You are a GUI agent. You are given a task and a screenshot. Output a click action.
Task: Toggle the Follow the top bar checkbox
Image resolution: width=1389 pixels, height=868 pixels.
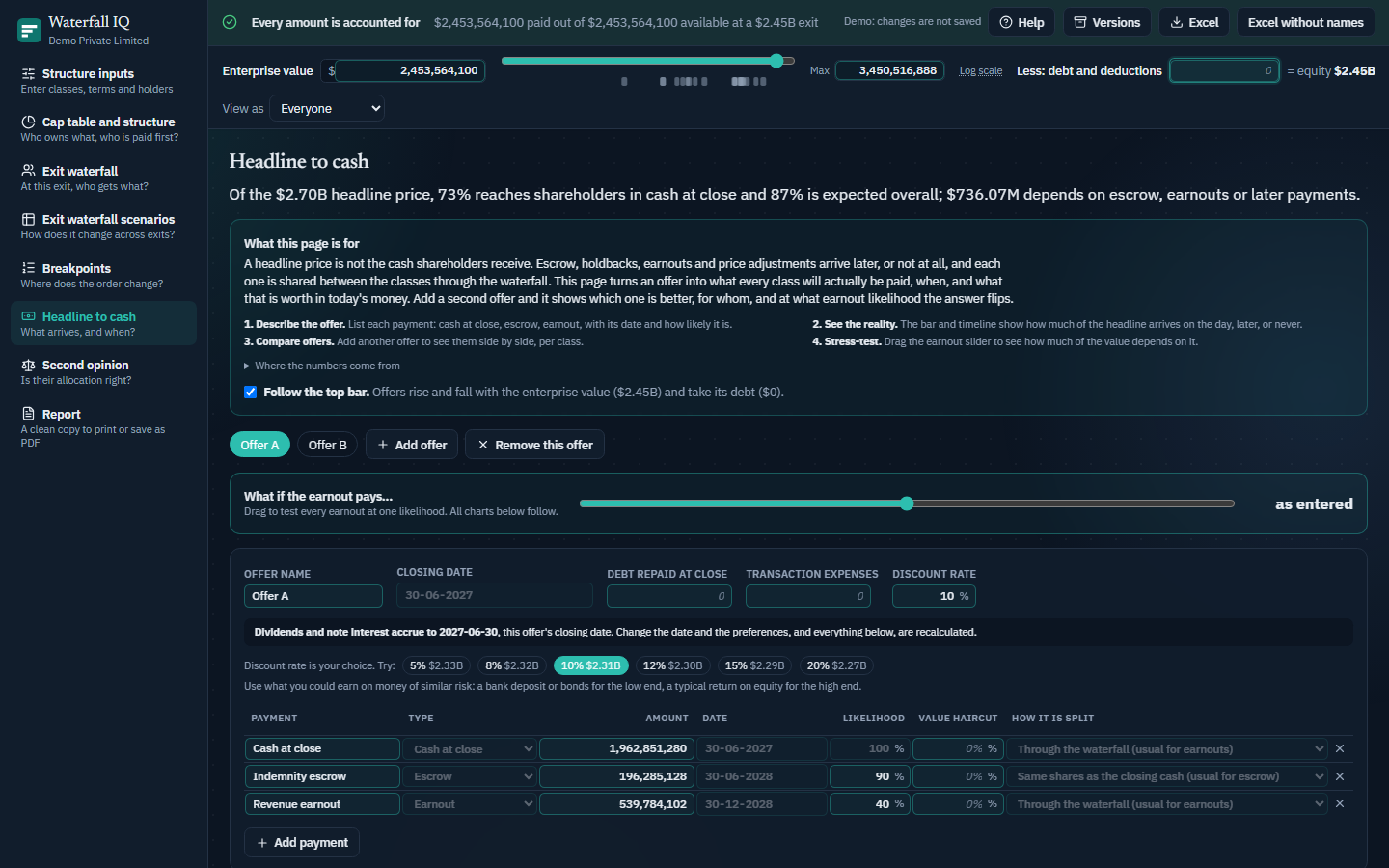coord(251,392)
